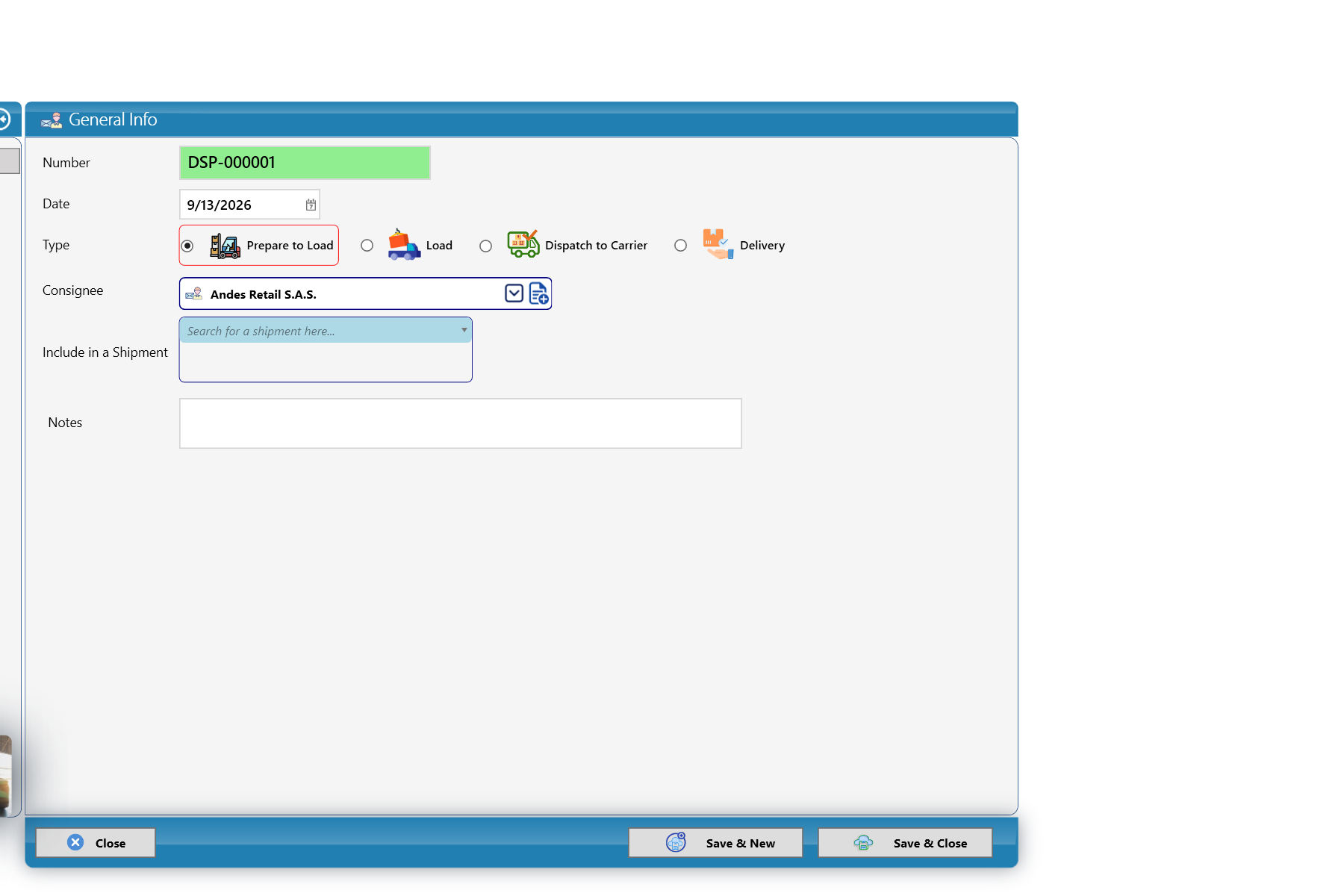This screenshot has height=896, width=1344.
Task: Click the Delivery package hand icon
Action: point(718,244)
